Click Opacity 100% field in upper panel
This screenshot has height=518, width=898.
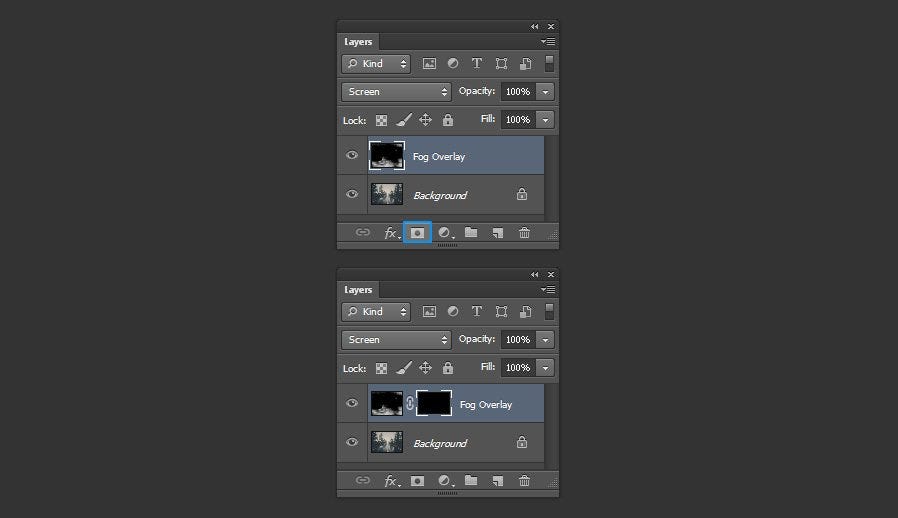(x=518, y=92)
